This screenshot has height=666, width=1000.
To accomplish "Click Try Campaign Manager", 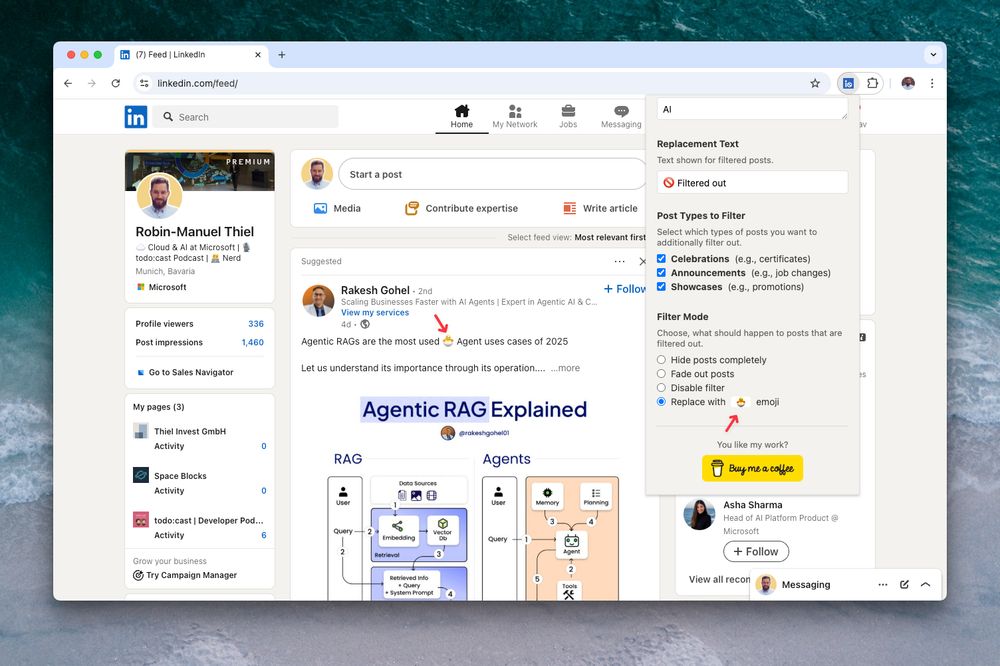I will (x=185, y=575).
